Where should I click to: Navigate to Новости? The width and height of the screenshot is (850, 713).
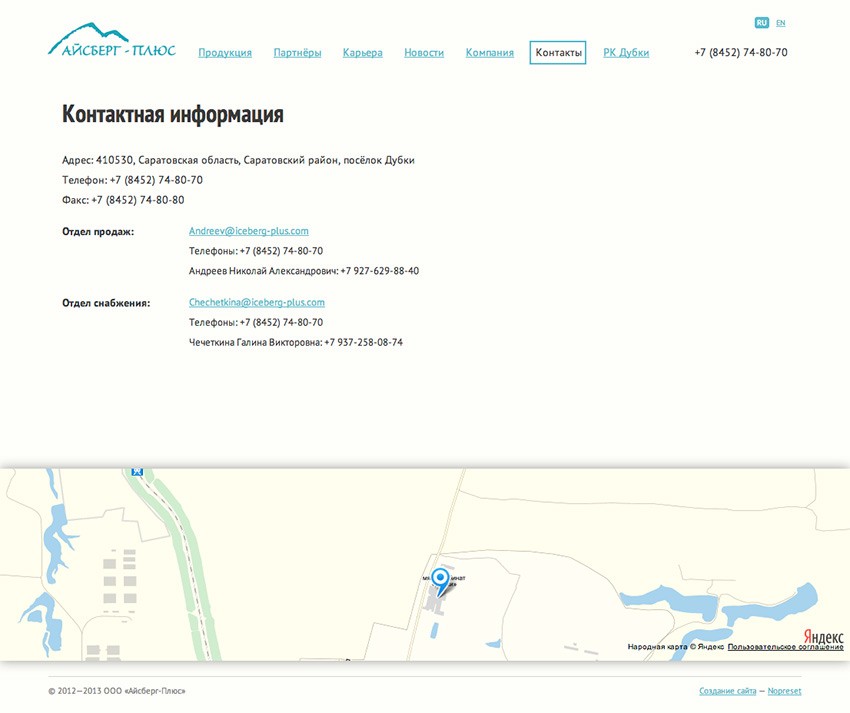pos(424,53)
